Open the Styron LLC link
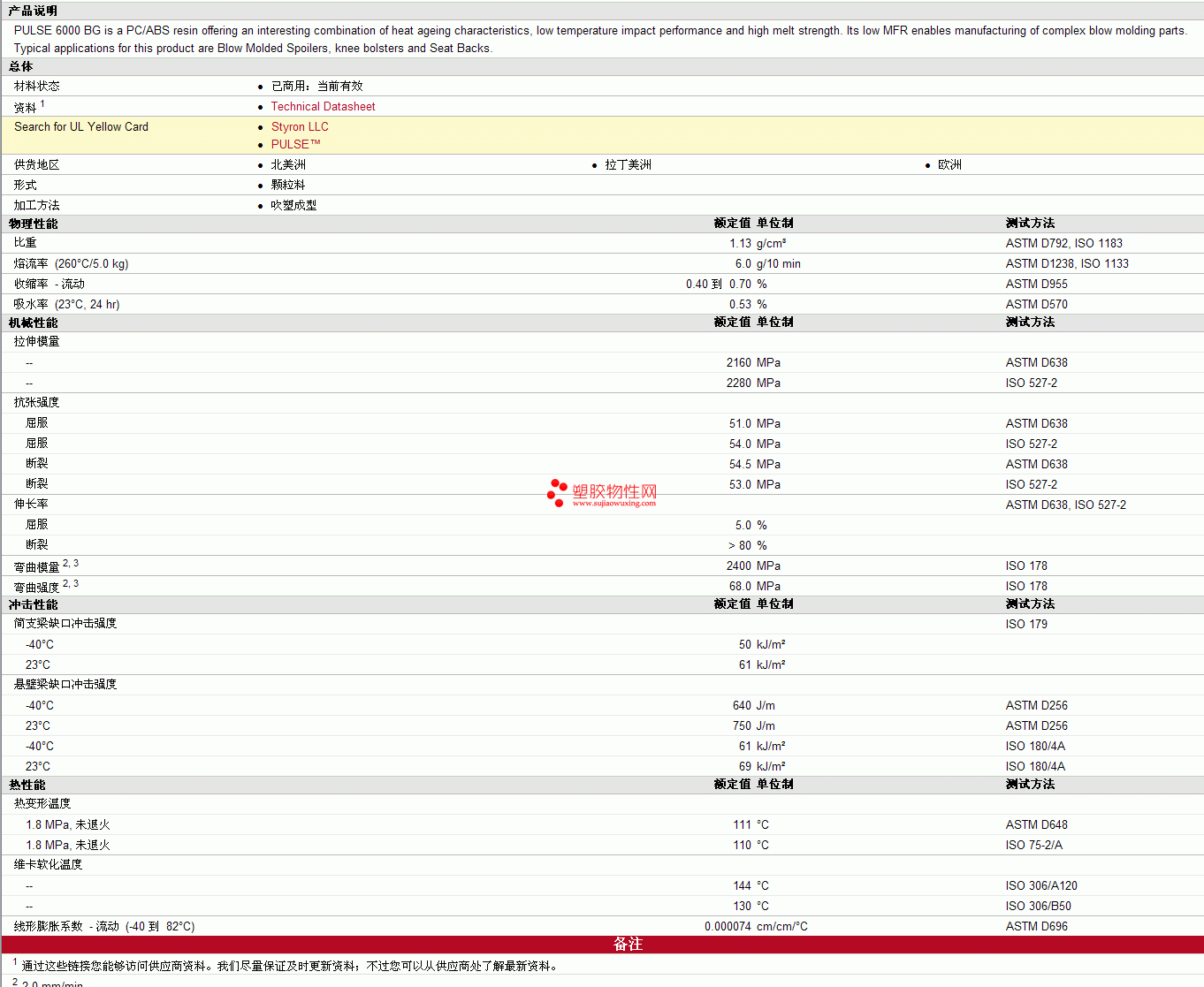Image resolution: width=1204 pixels, height=987 pixels. [x=300, y=126]
